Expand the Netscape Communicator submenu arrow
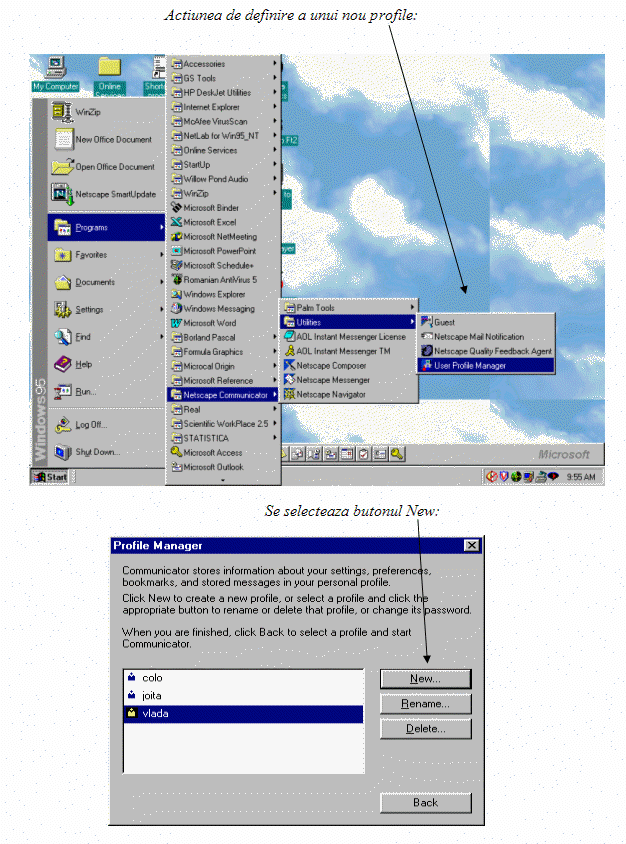626x844 pixels. (x=275, y=395)
